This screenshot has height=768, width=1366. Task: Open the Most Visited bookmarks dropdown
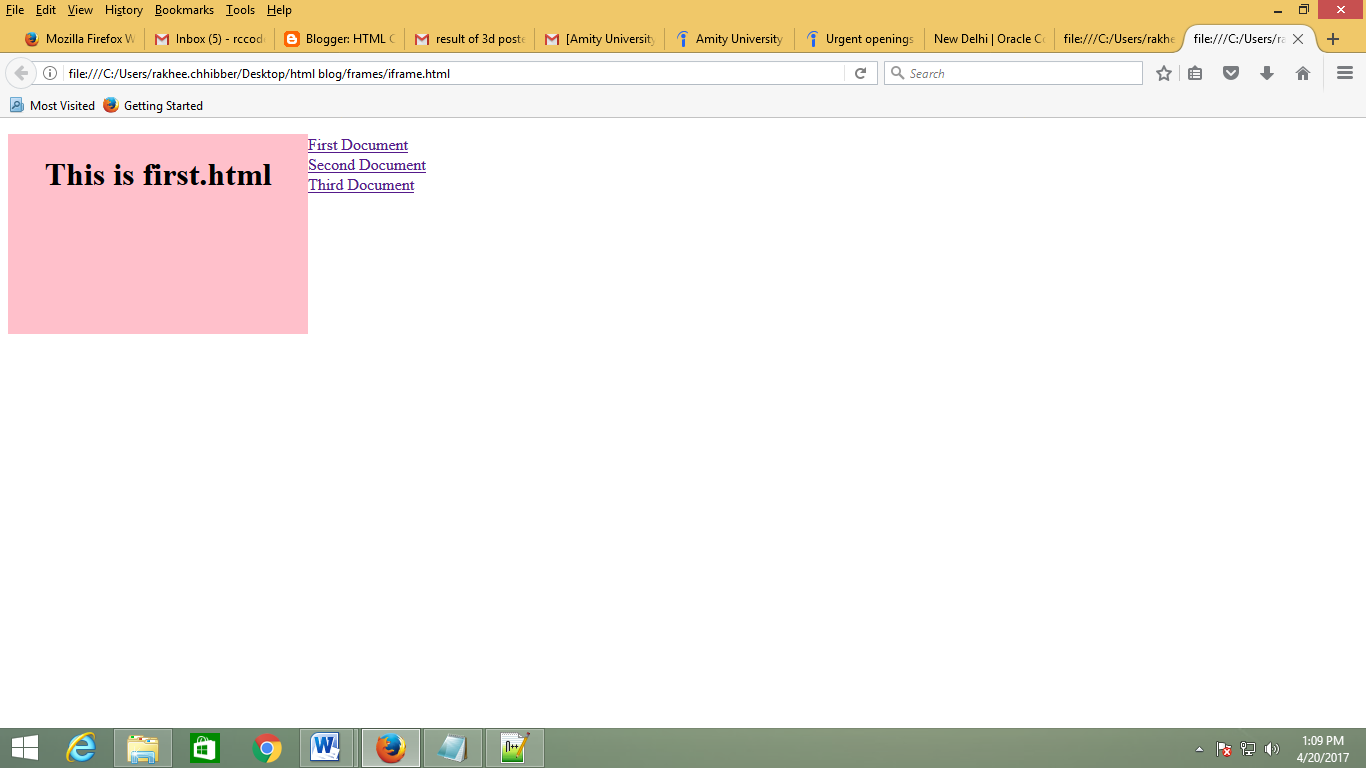point(52,105)
